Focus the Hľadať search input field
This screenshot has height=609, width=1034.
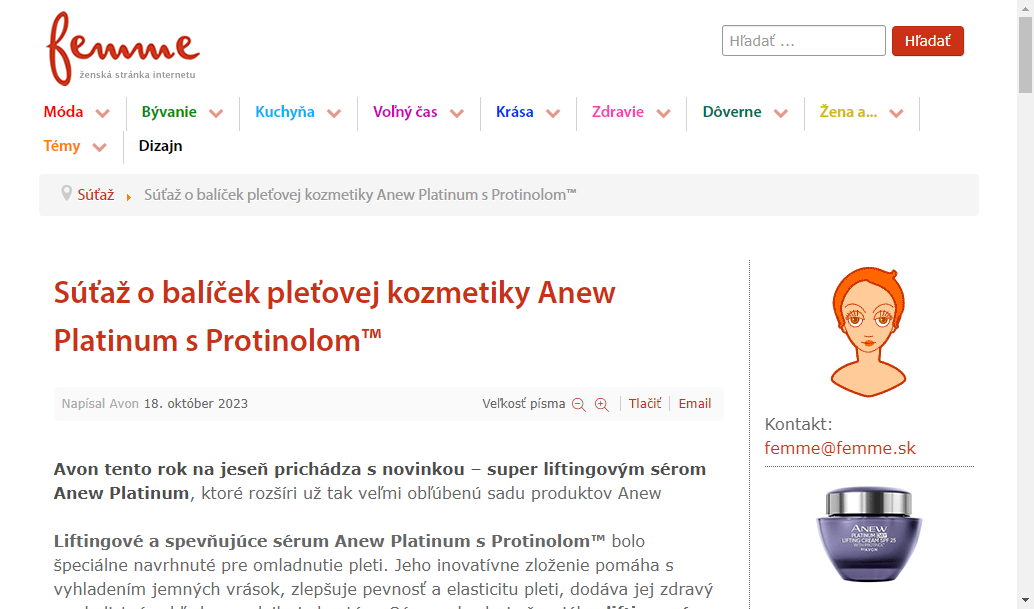(803, 41)
